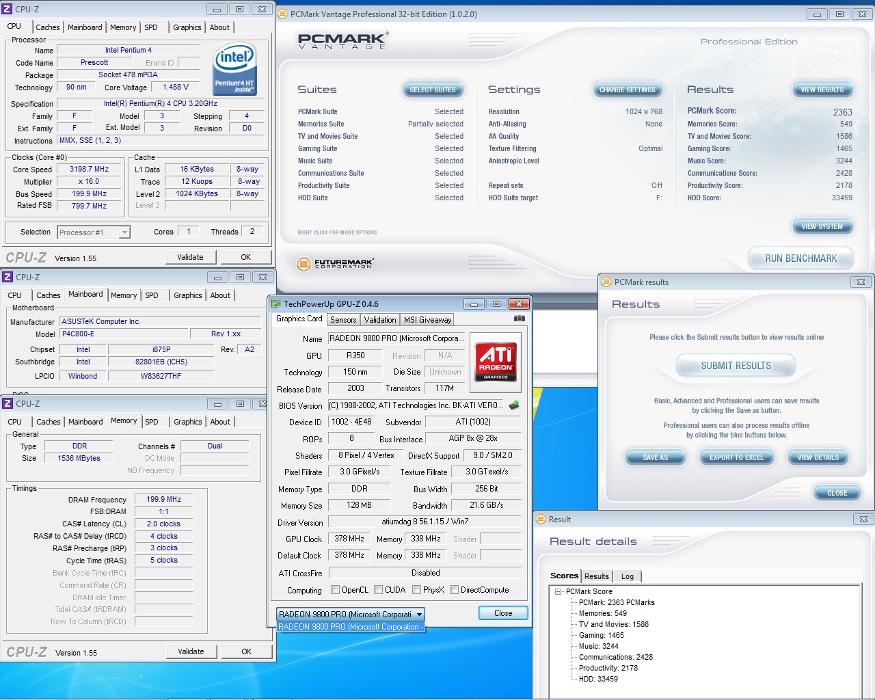Toggle the PhysX checkbox
Screen dimensions: 875x700
pyautogui.click(x=416, y=589)
